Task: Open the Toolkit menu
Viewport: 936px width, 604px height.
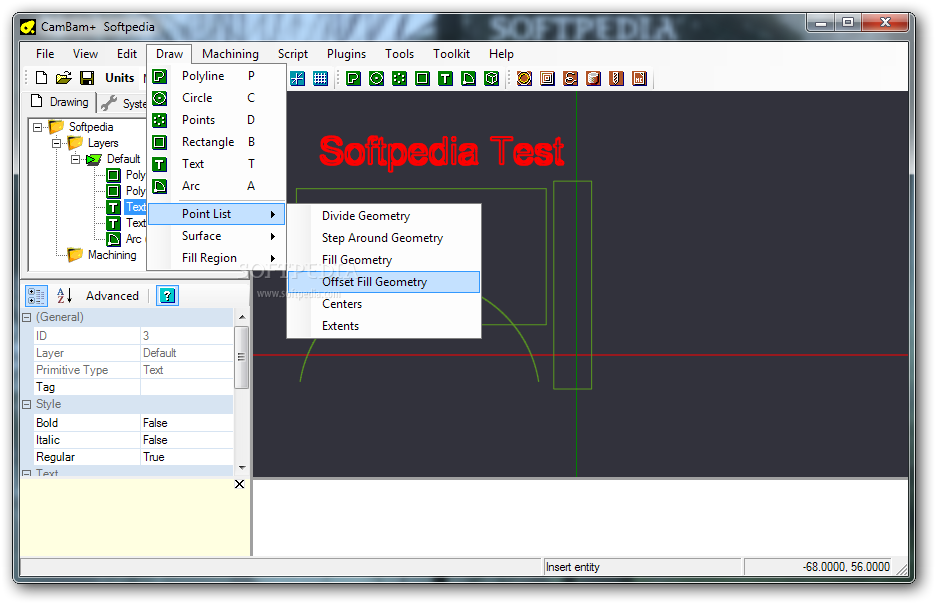Action: 451,54
